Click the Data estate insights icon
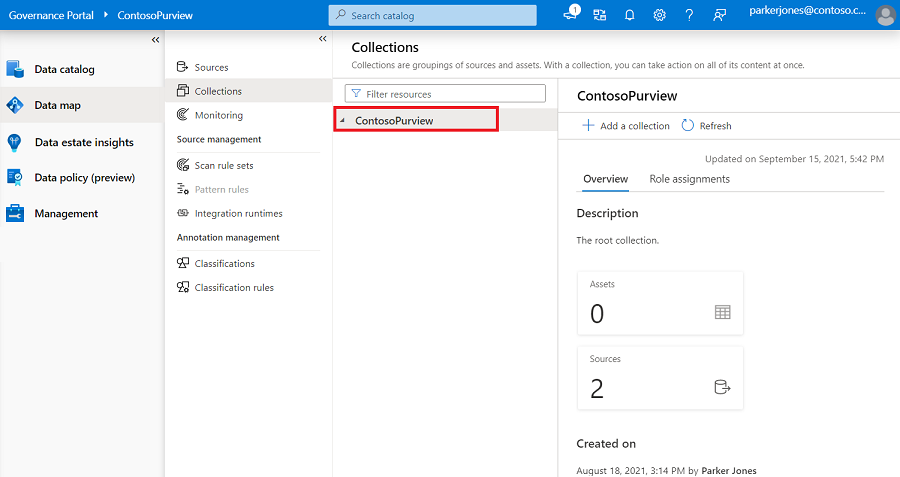This screenshot has width=900, height=477. click(x=15, y=142)
